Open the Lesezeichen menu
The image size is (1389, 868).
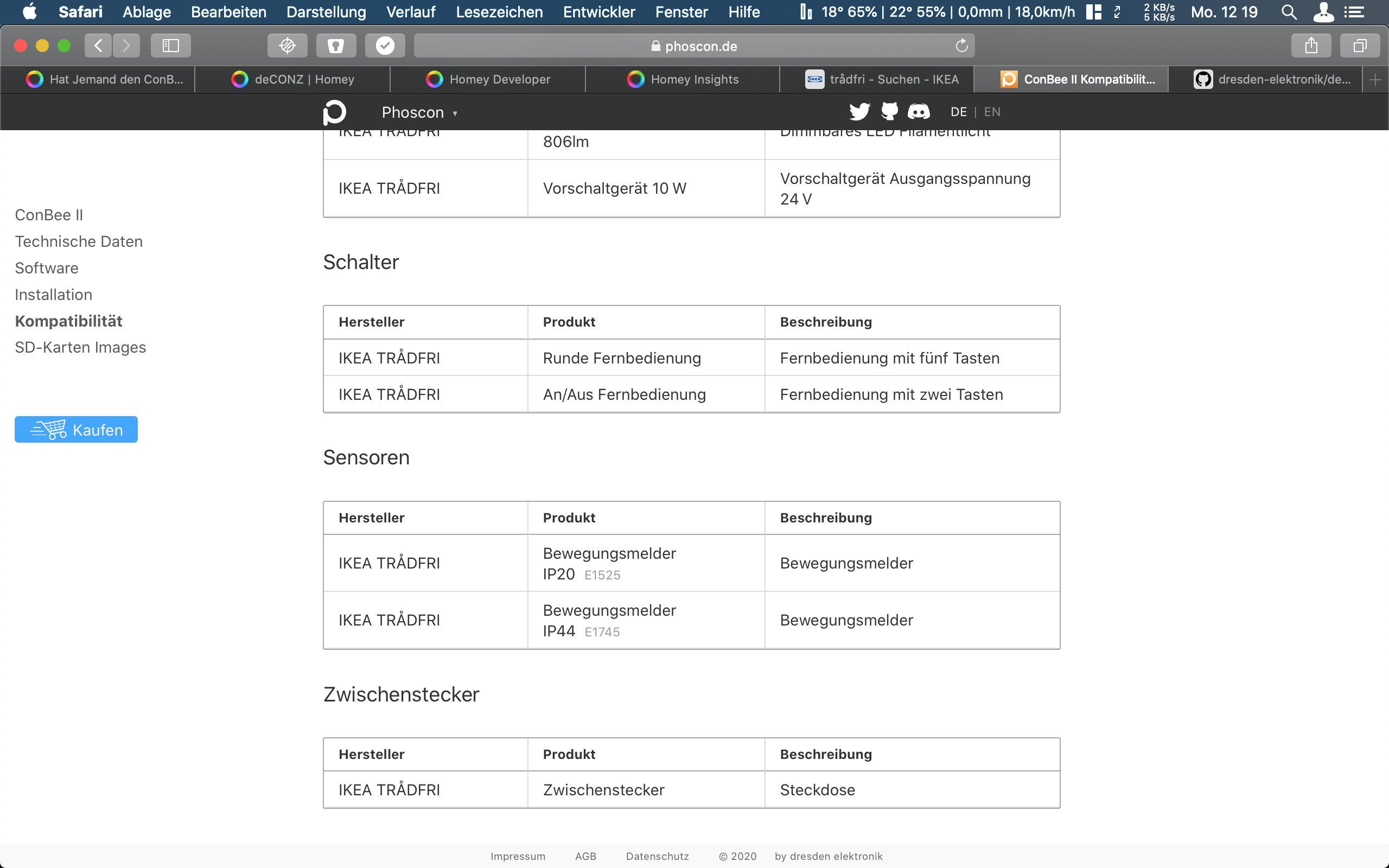pyautogui.click(x=499, y=12)
